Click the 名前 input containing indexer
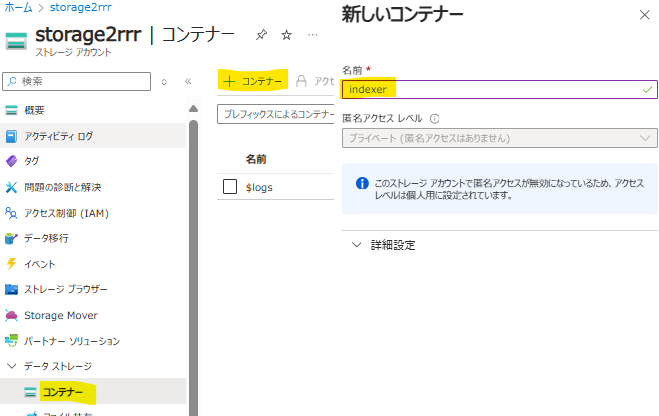Image resolution: width=659 pixels, height=416 pixels. [500, 90]
